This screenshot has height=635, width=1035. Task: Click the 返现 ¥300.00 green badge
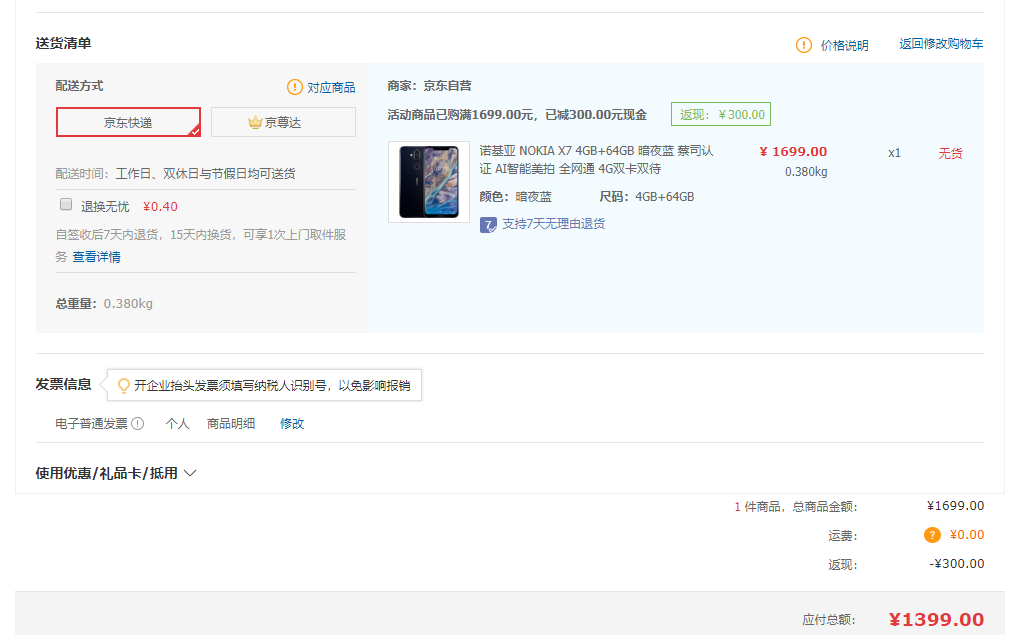point(721,114)
